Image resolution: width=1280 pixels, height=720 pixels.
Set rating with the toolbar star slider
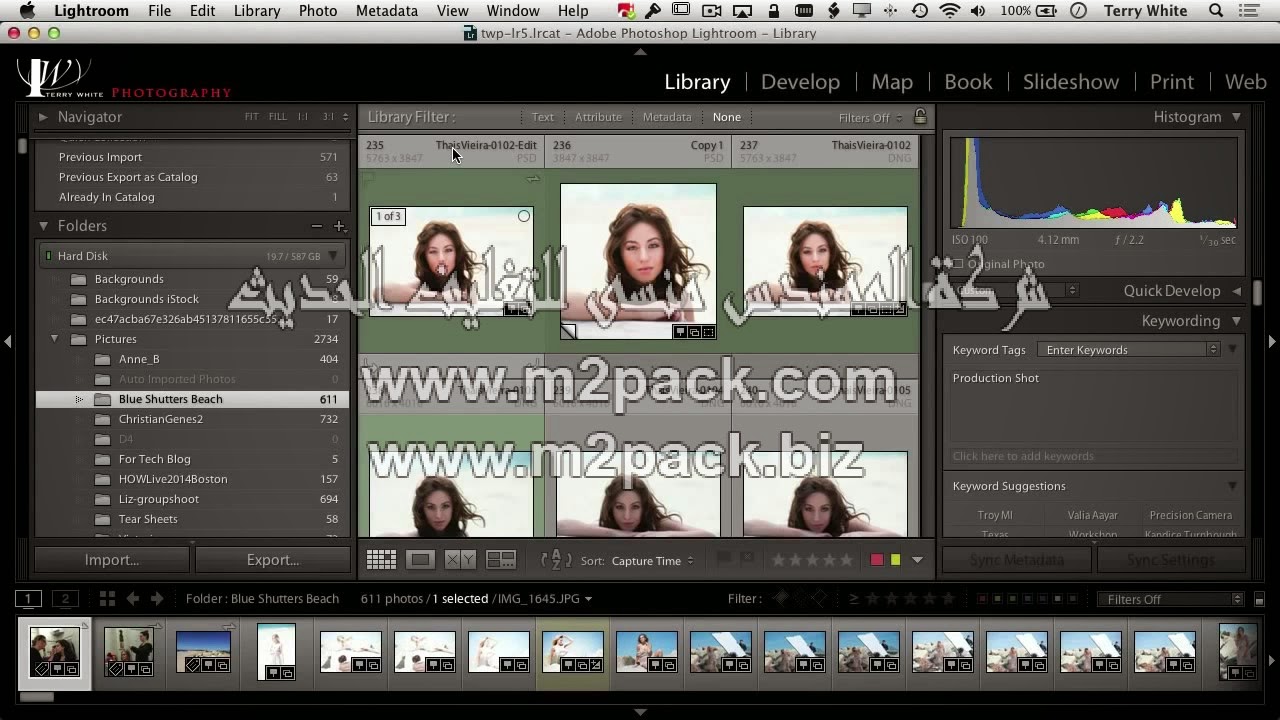pos(813,560)
